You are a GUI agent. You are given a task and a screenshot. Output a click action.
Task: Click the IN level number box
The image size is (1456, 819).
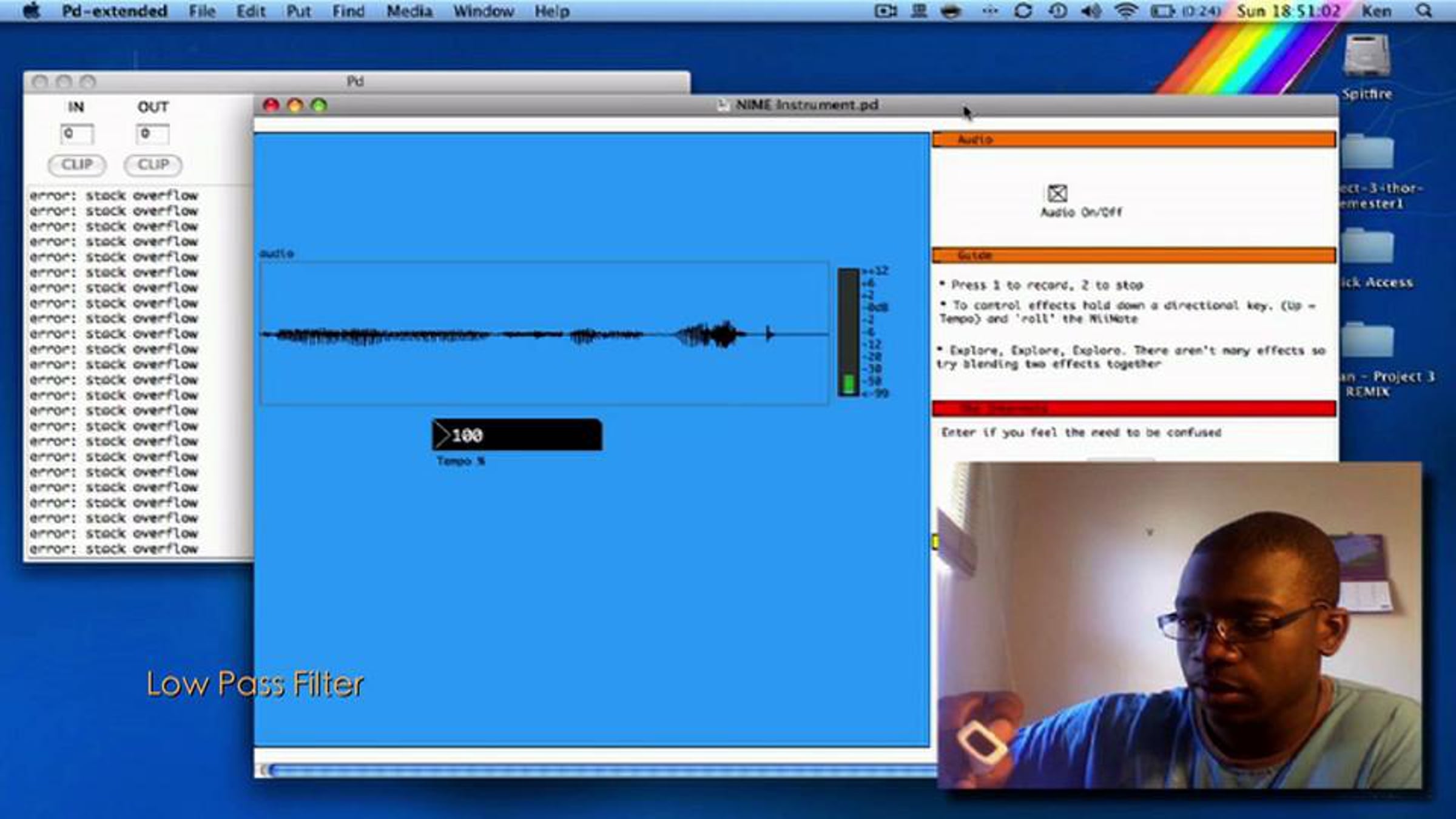click(x=77, y=133)
